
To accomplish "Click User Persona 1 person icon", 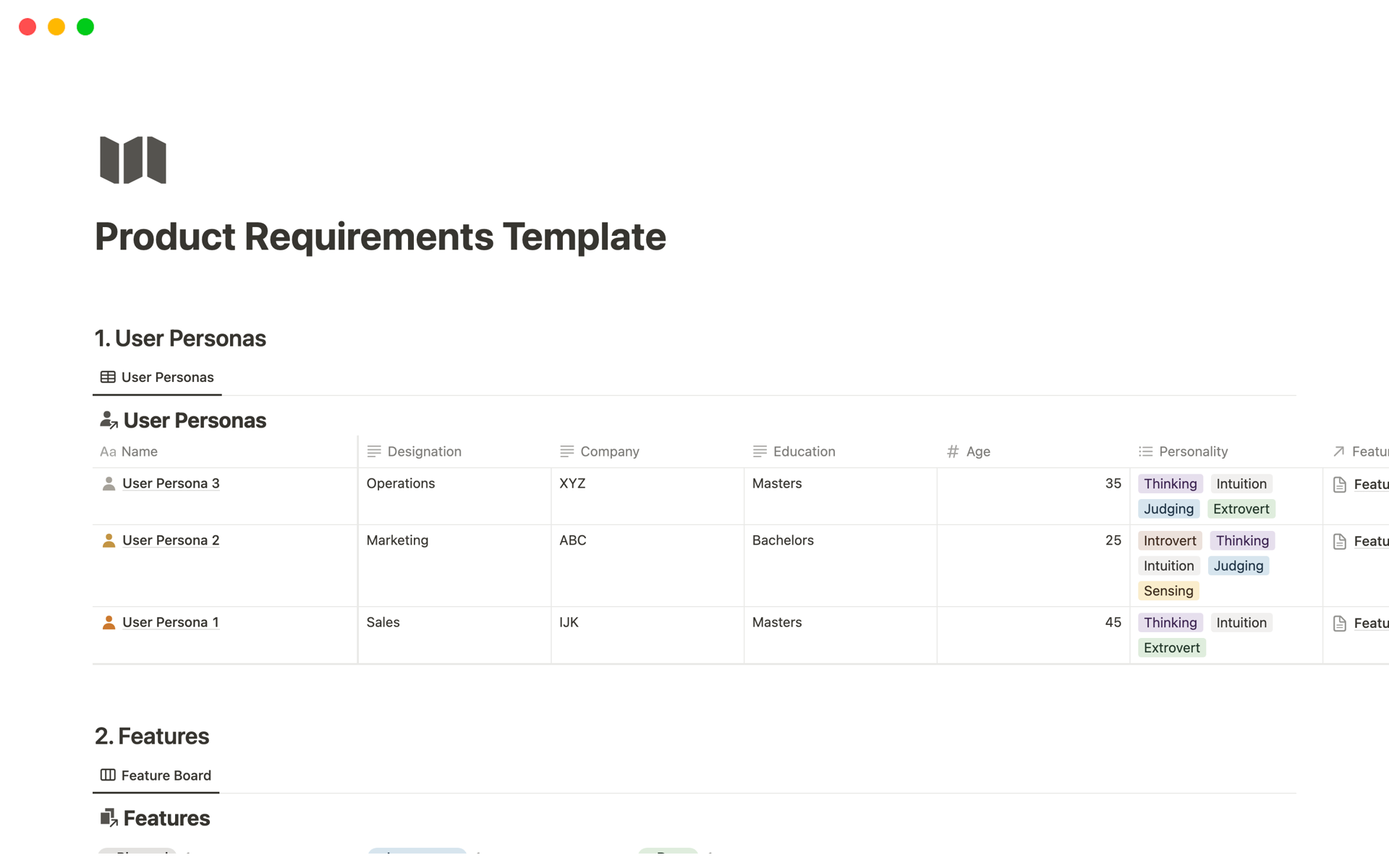I will pos(109,623).
